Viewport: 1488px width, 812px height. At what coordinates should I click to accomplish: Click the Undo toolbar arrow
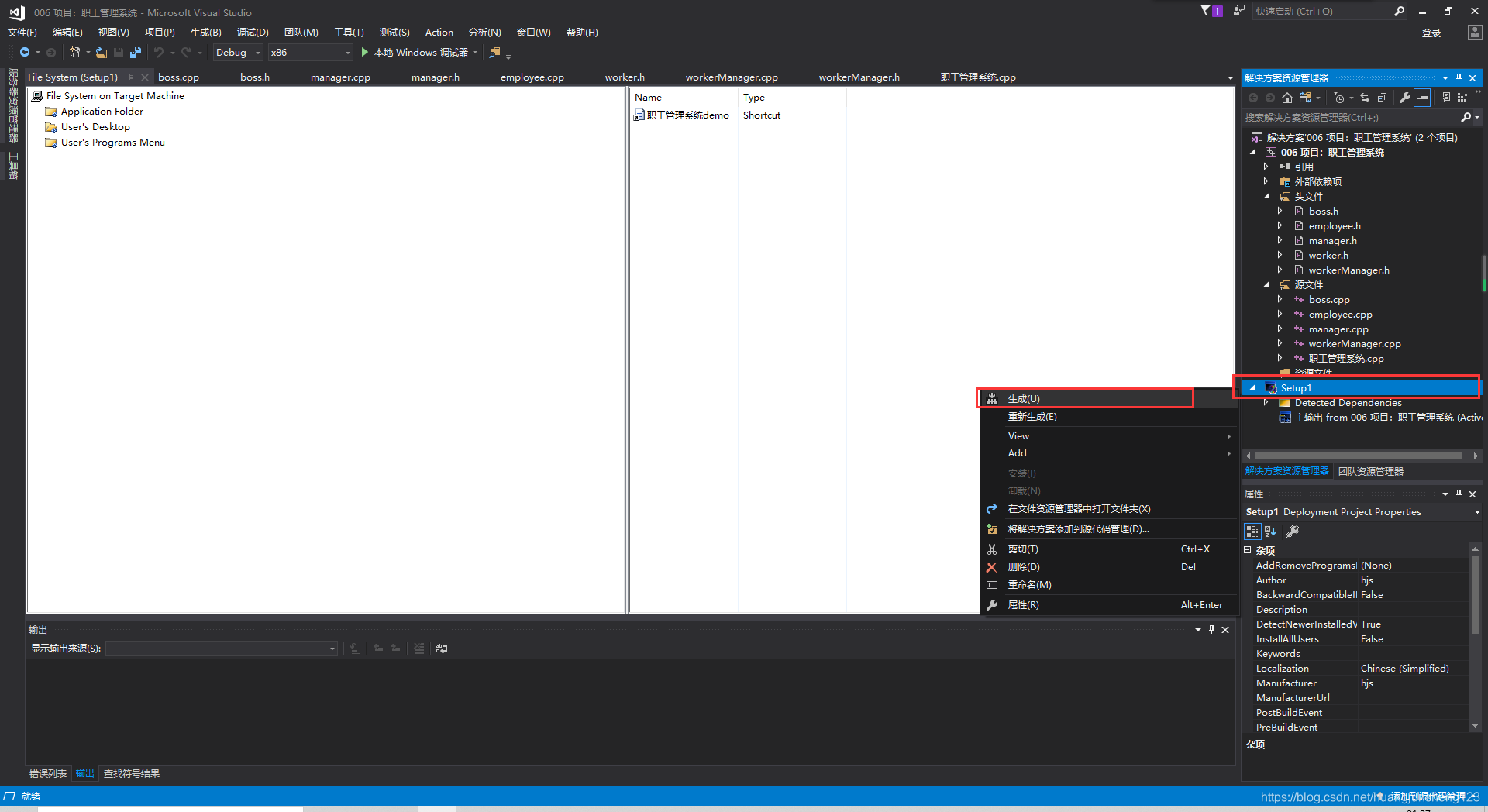point(159,53)
